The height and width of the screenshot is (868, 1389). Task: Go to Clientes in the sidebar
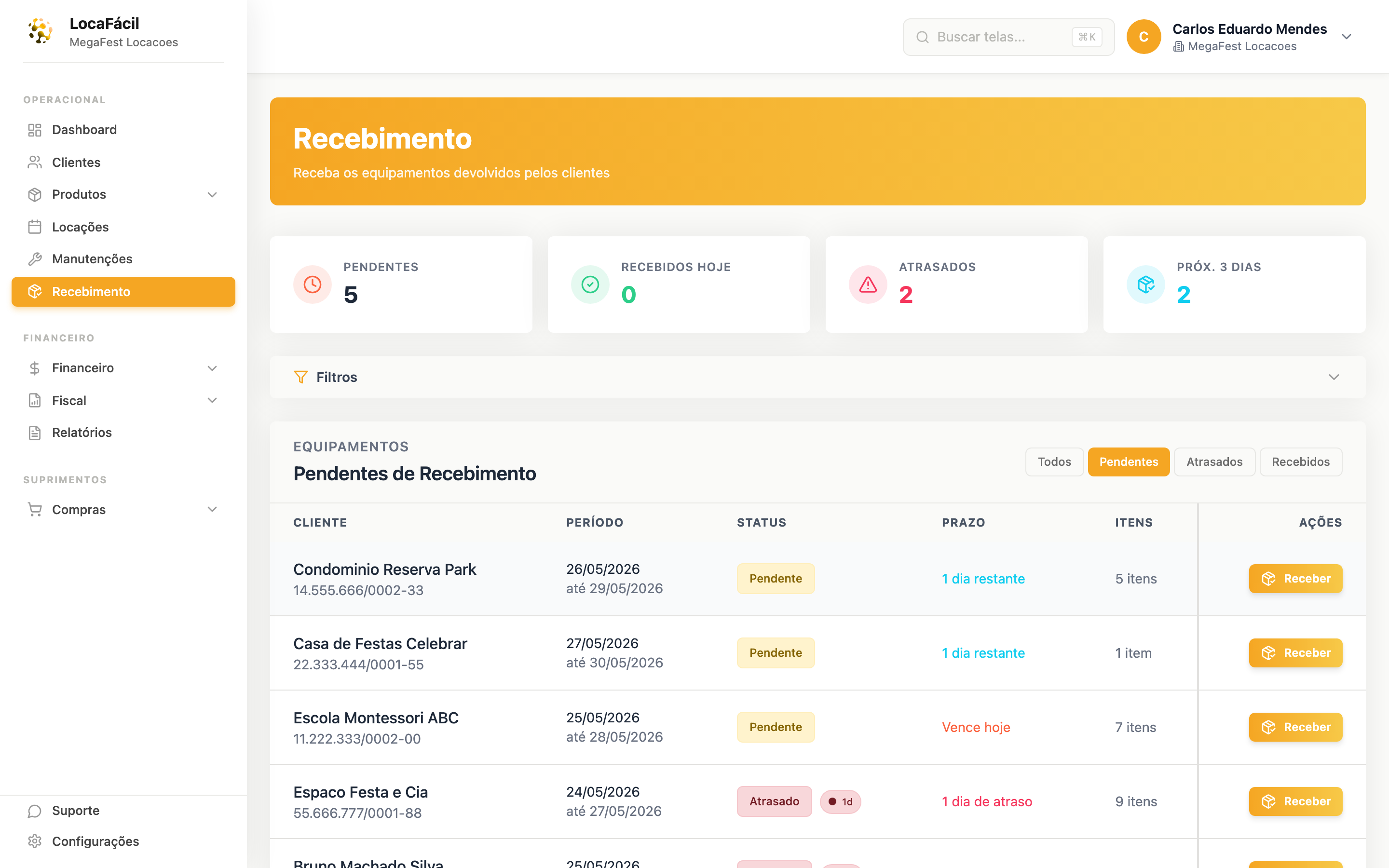point(123,163)
